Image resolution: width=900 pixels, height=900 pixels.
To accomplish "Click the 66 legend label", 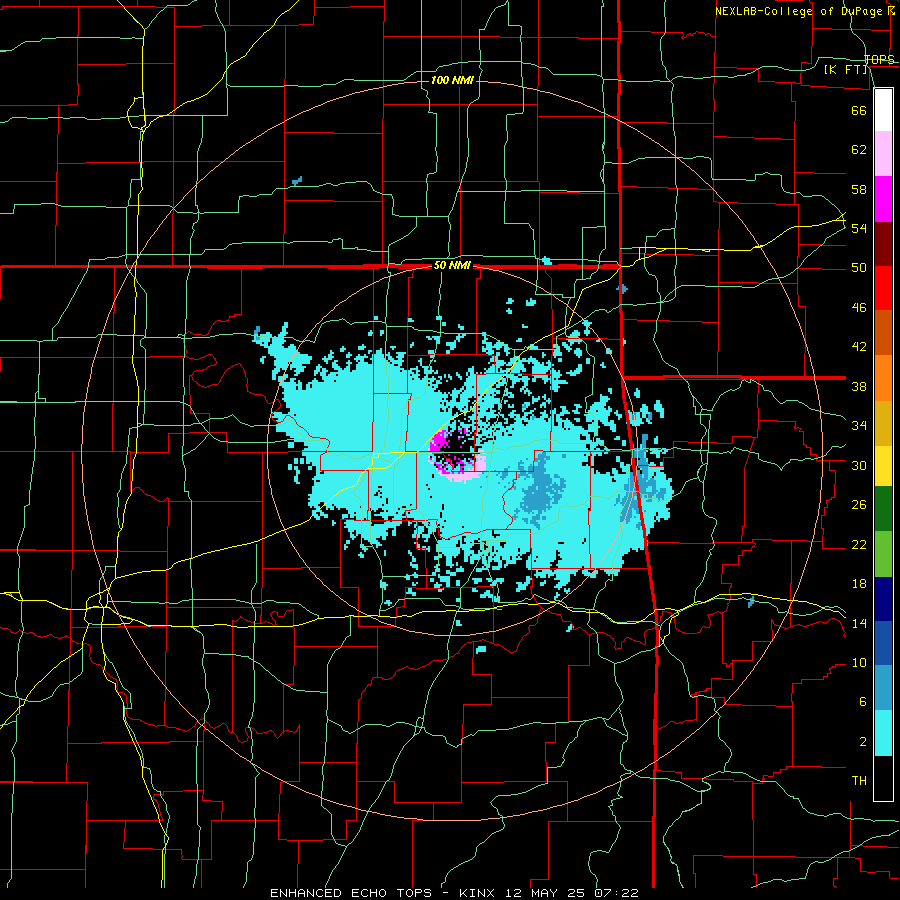I will click(x=859, y=110).
